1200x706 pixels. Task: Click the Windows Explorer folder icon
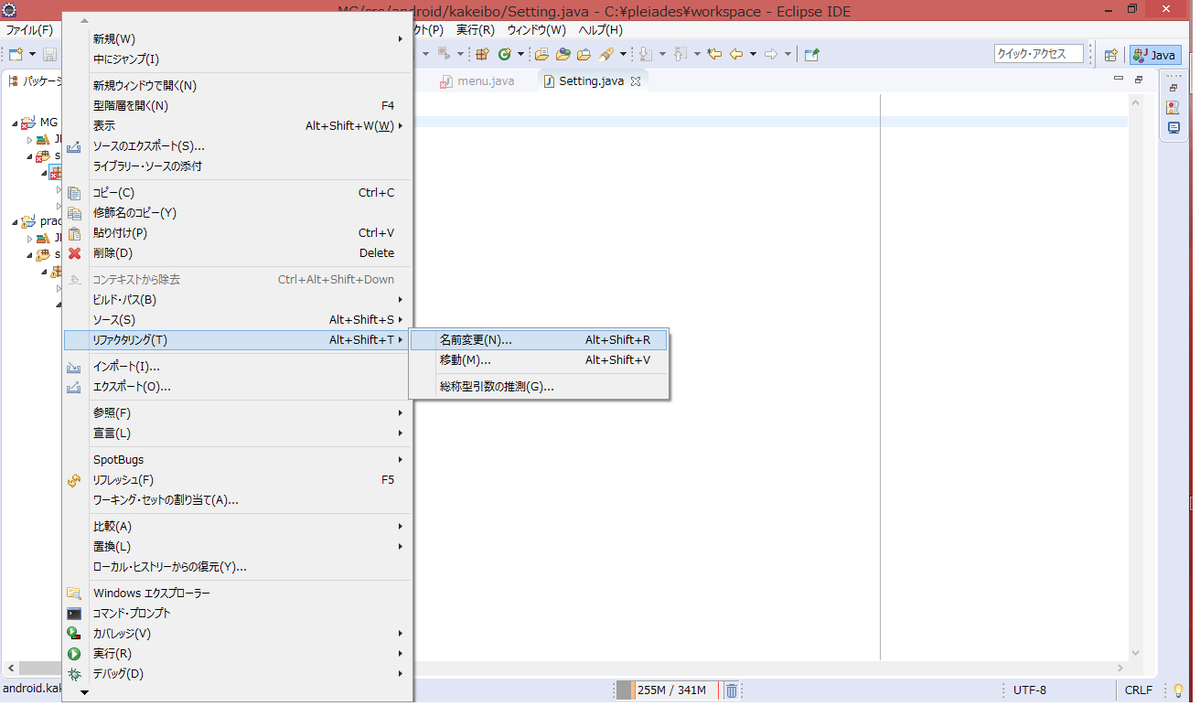click(74, 593)
